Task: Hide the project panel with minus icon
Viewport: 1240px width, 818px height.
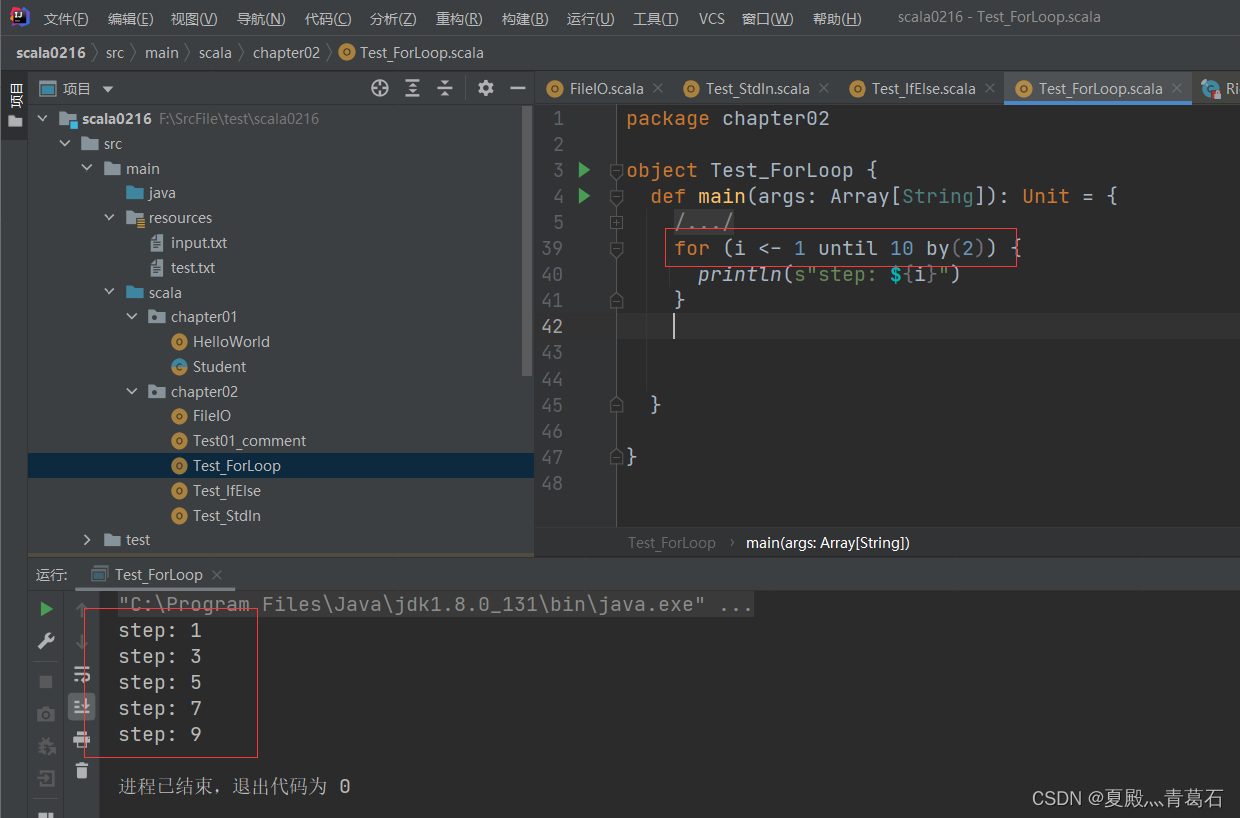Action: pos(518,88)
